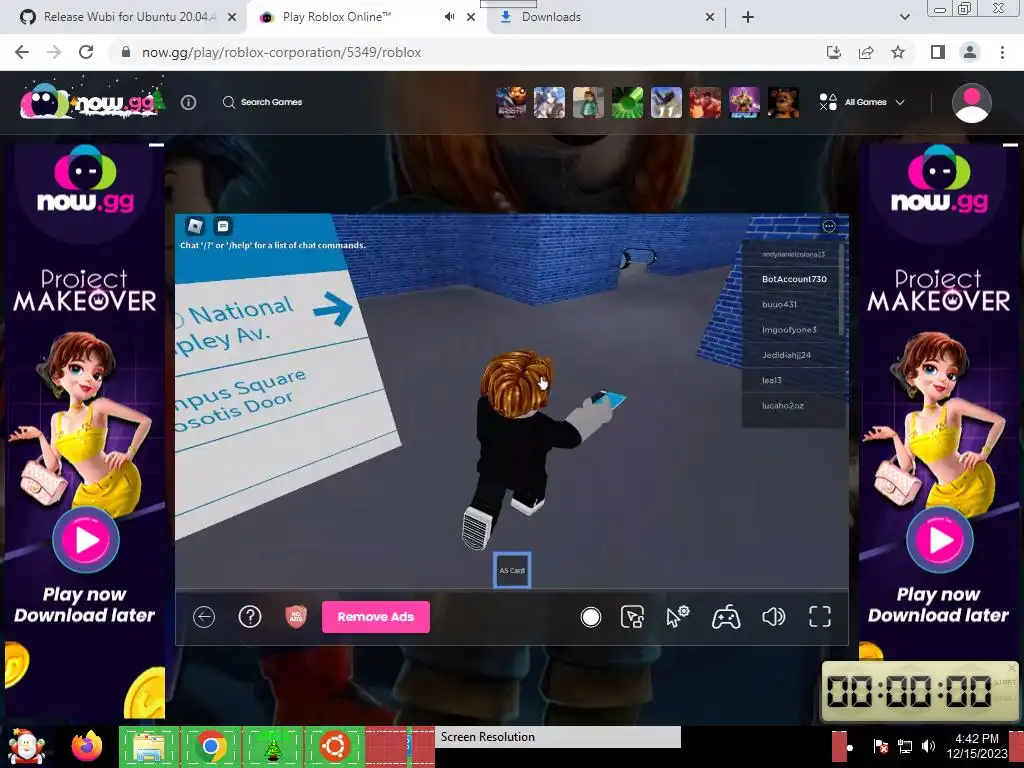Screen dimensions: 1024x768
Task: Open the first game thumbnail in header
Action: (511, 103)
